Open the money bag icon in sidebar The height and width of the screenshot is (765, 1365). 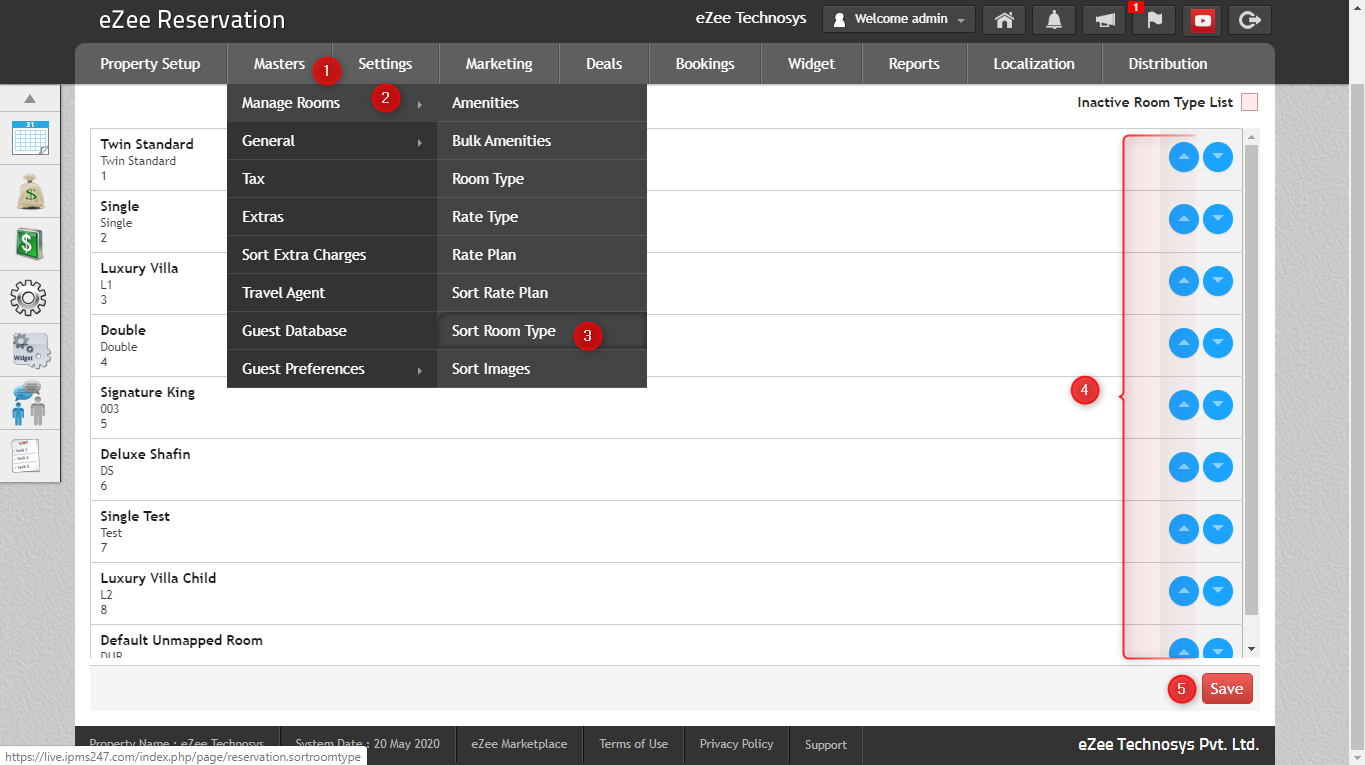click(x=30, y=191)
